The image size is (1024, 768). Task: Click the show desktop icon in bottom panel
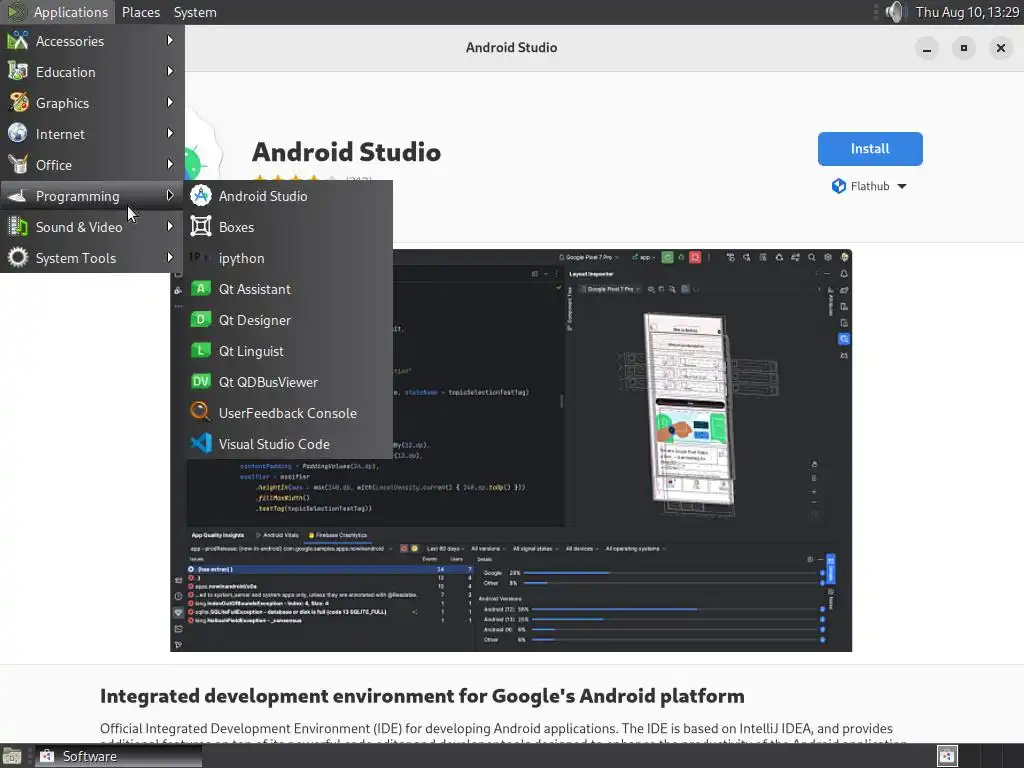[x=12, y=756]
